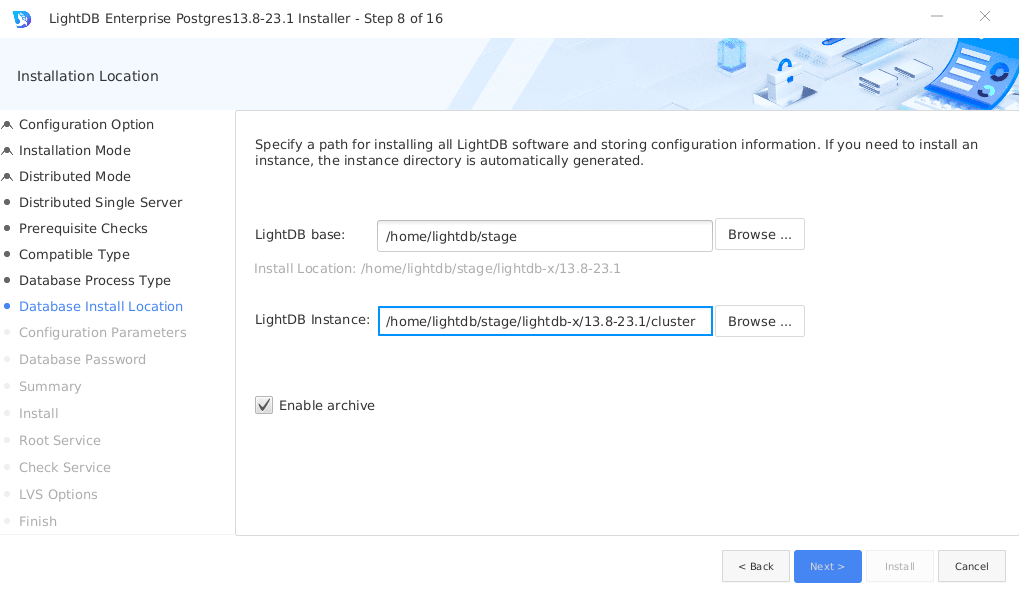This screenshot has height=594, width=1019.
Task: Browse for the LightDB Instance directory
Action: tap(760, 321)
